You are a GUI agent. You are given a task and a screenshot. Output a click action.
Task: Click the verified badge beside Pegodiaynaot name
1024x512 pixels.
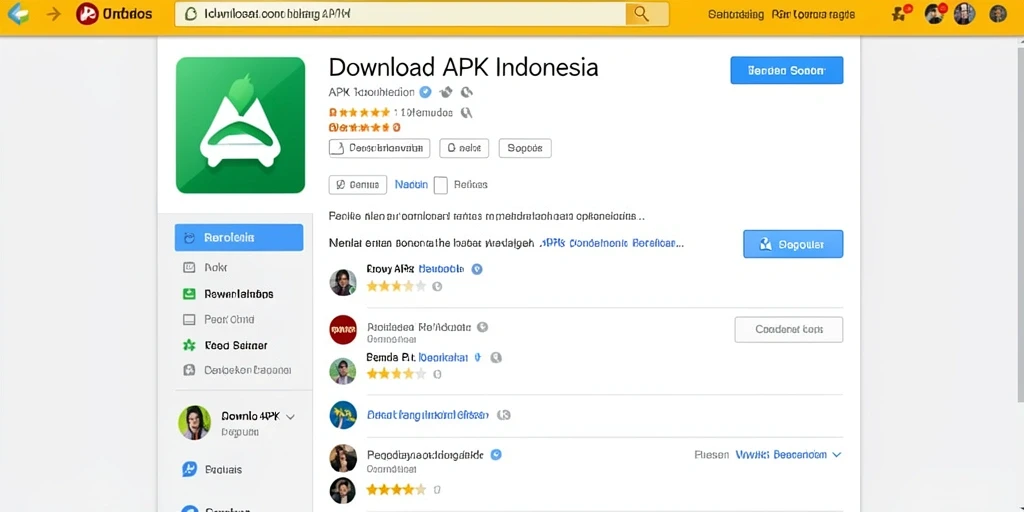[x=496, y=455]
